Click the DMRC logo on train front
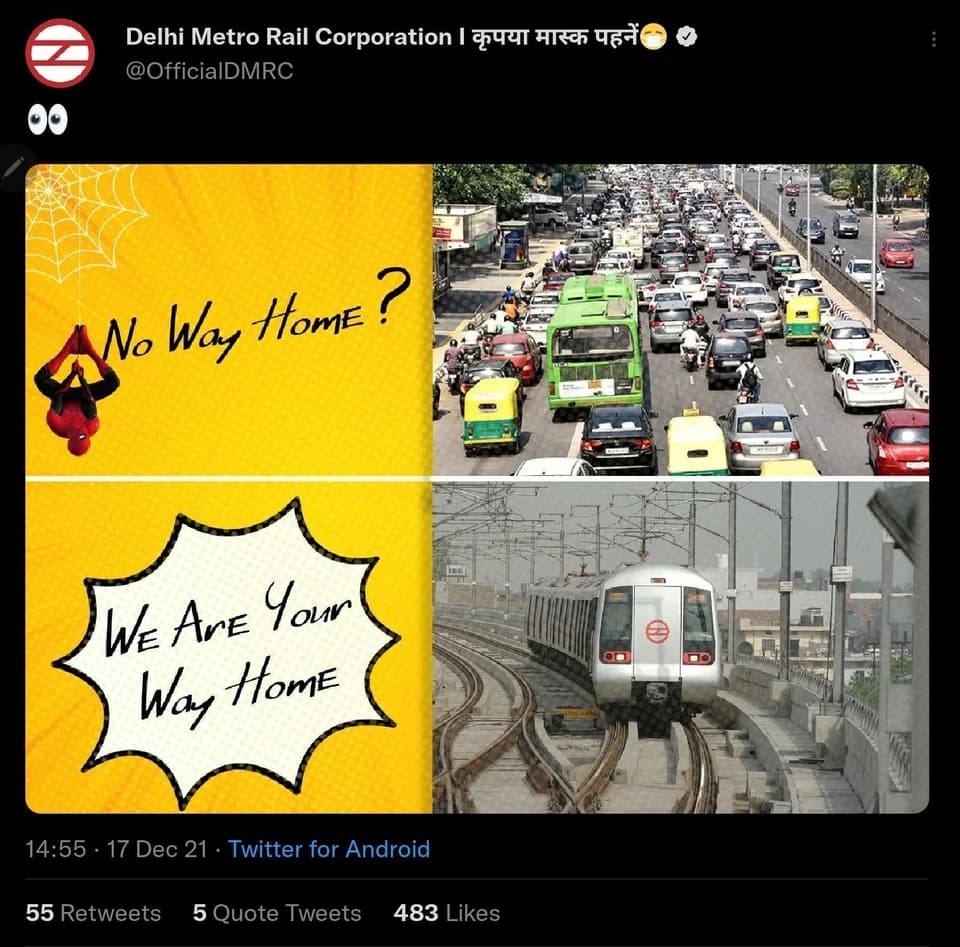Image resolution: width=960 pixels, height=947 pixels. (x=656, y=632)
